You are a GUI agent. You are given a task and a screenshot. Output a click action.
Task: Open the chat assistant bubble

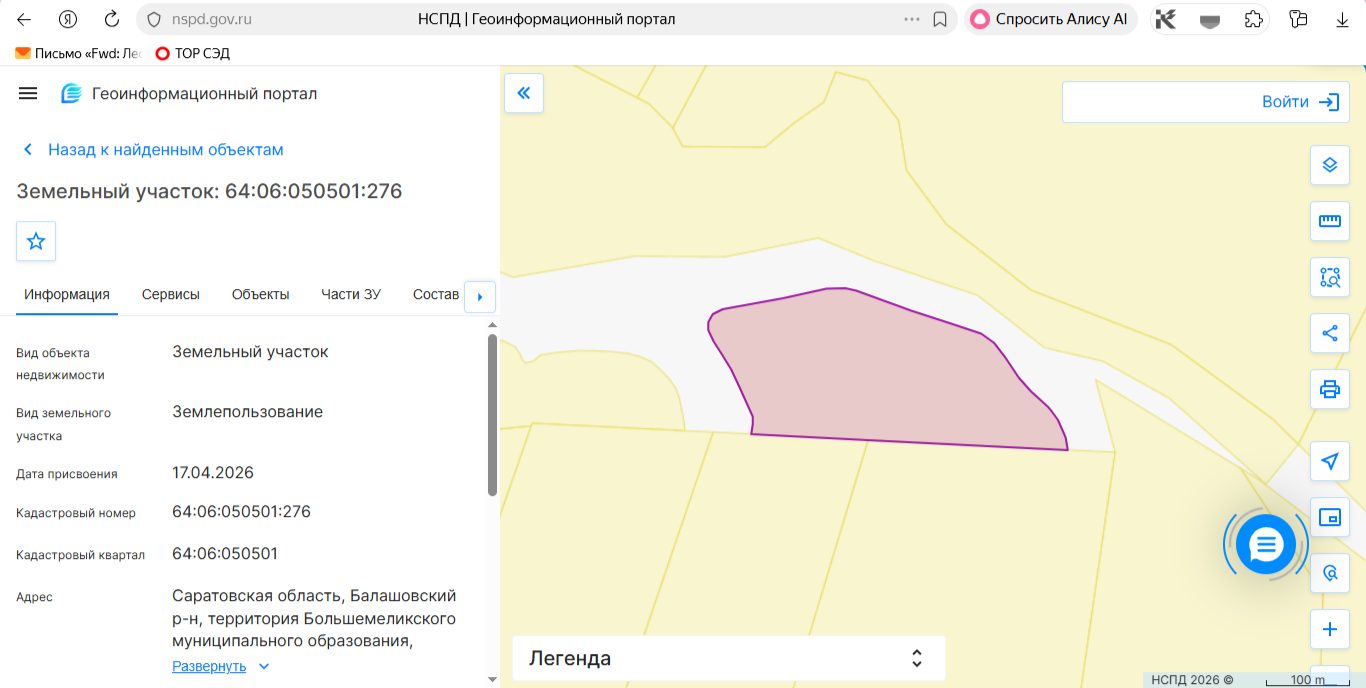(x=1266, y=545)
